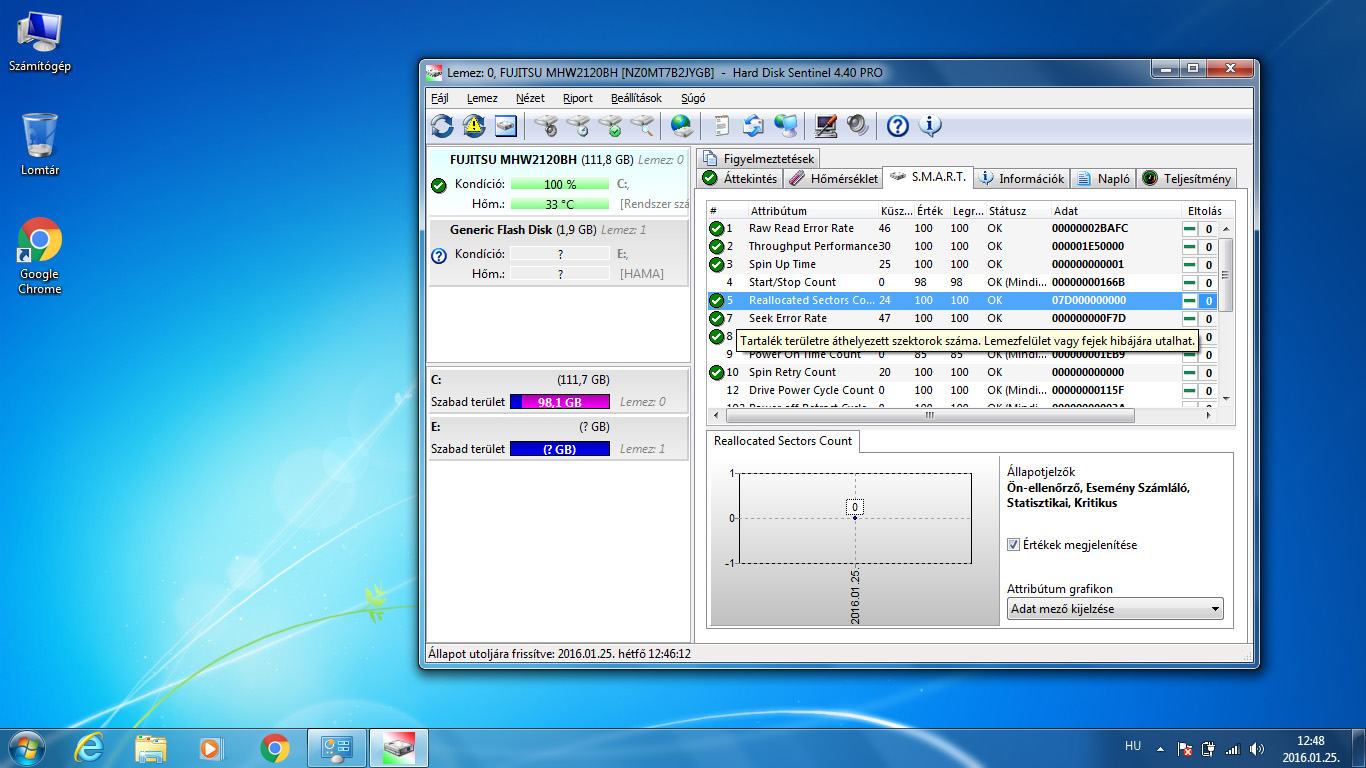Click the blue arrows refresh icon in toolbar
1366x768 pixels.
pos(442,126)
